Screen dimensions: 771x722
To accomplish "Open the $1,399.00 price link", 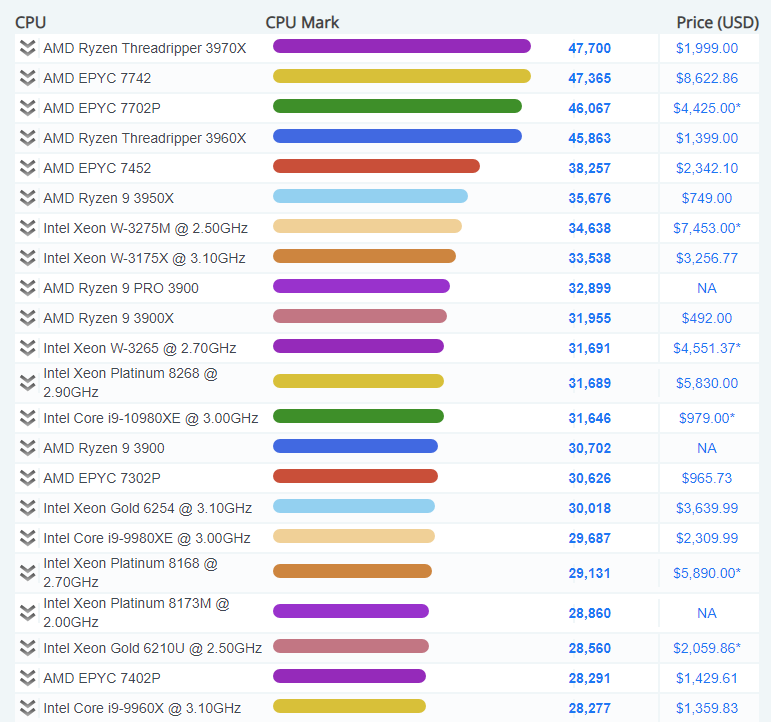I will [707, 138].
